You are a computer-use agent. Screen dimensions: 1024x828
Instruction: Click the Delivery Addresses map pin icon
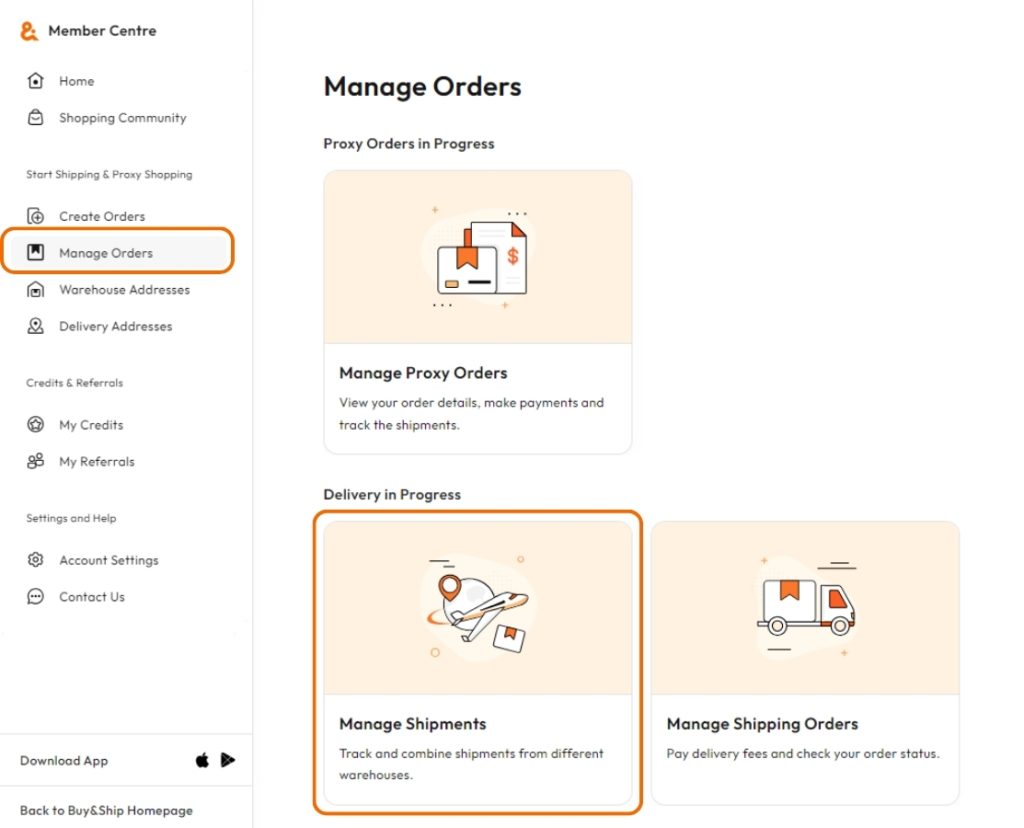click(x=36, y=327)
